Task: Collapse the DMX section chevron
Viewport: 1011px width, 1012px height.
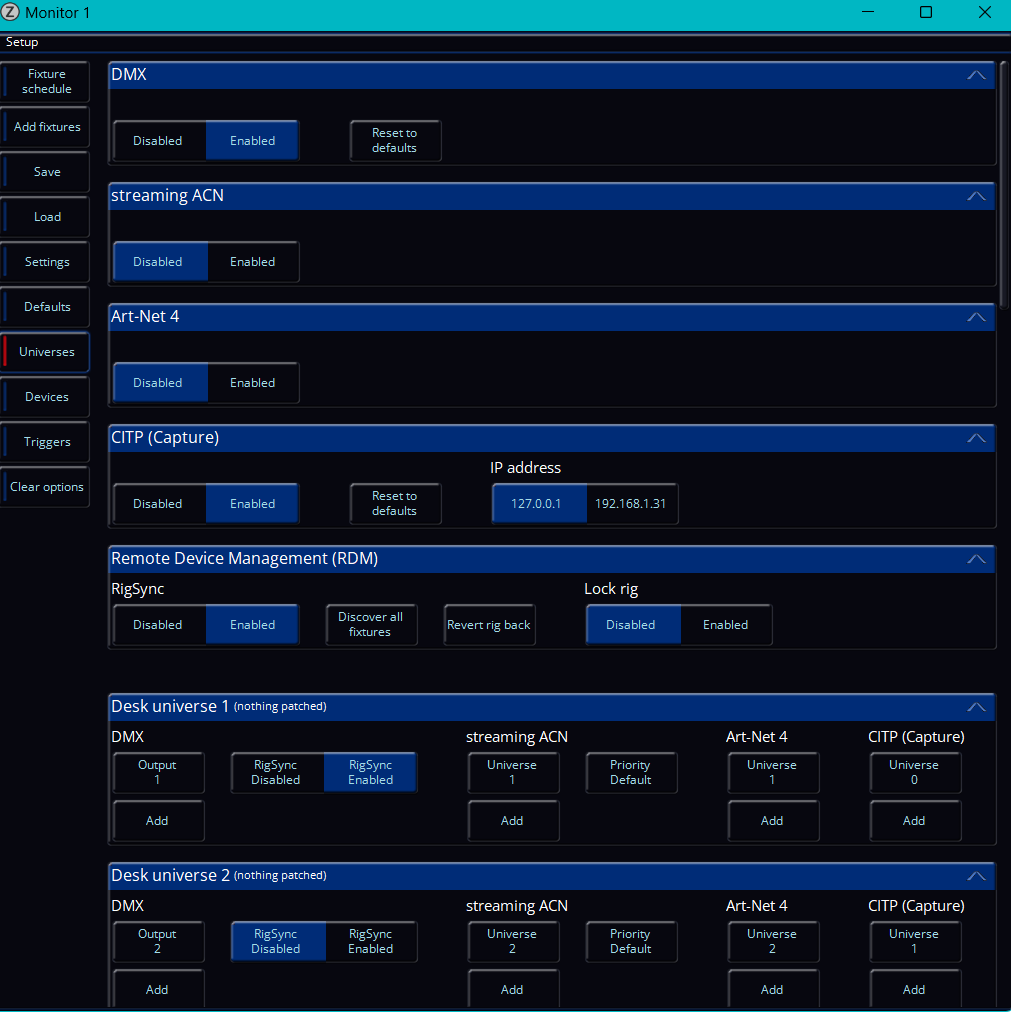Action: pyautogui.click(x=976, y=75)
